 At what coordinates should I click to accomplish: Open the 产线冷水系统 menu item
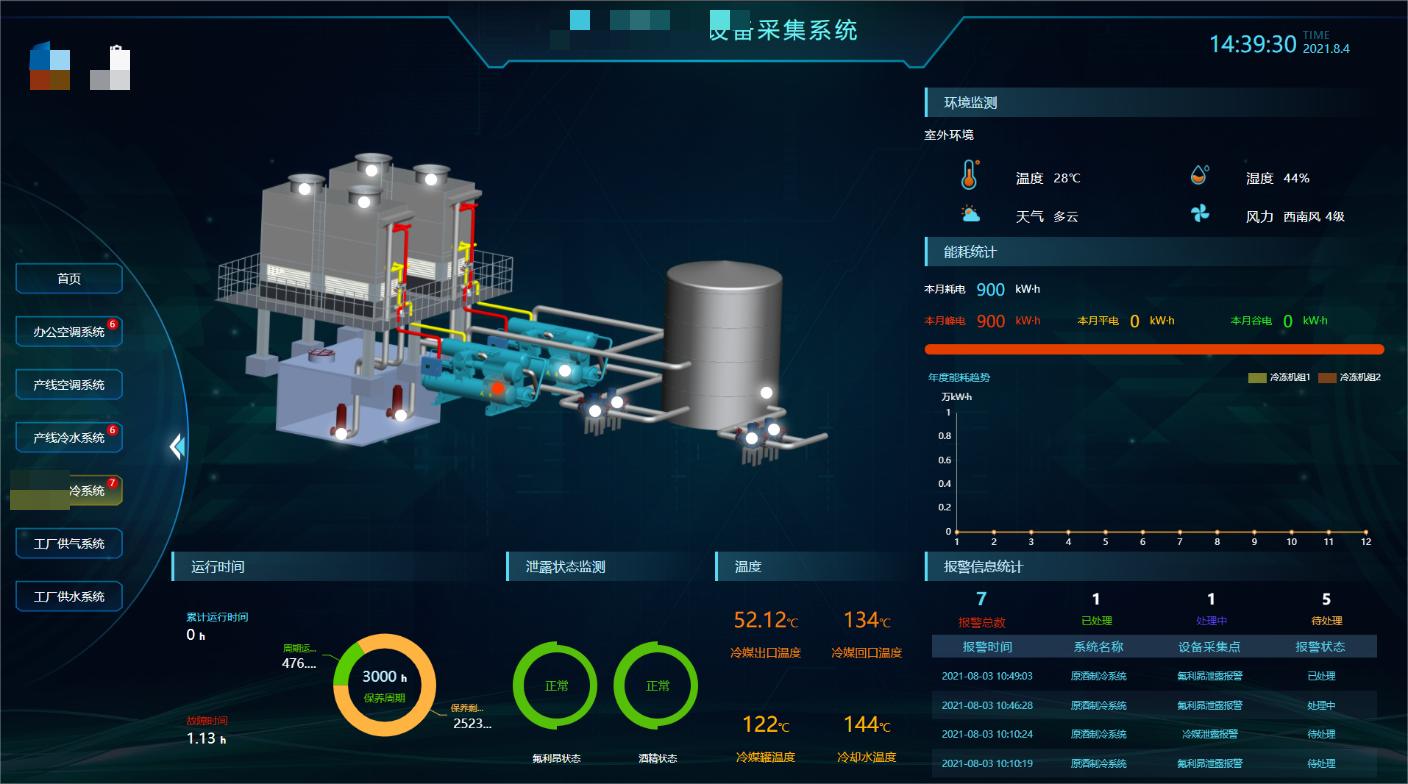click(69, 438)
